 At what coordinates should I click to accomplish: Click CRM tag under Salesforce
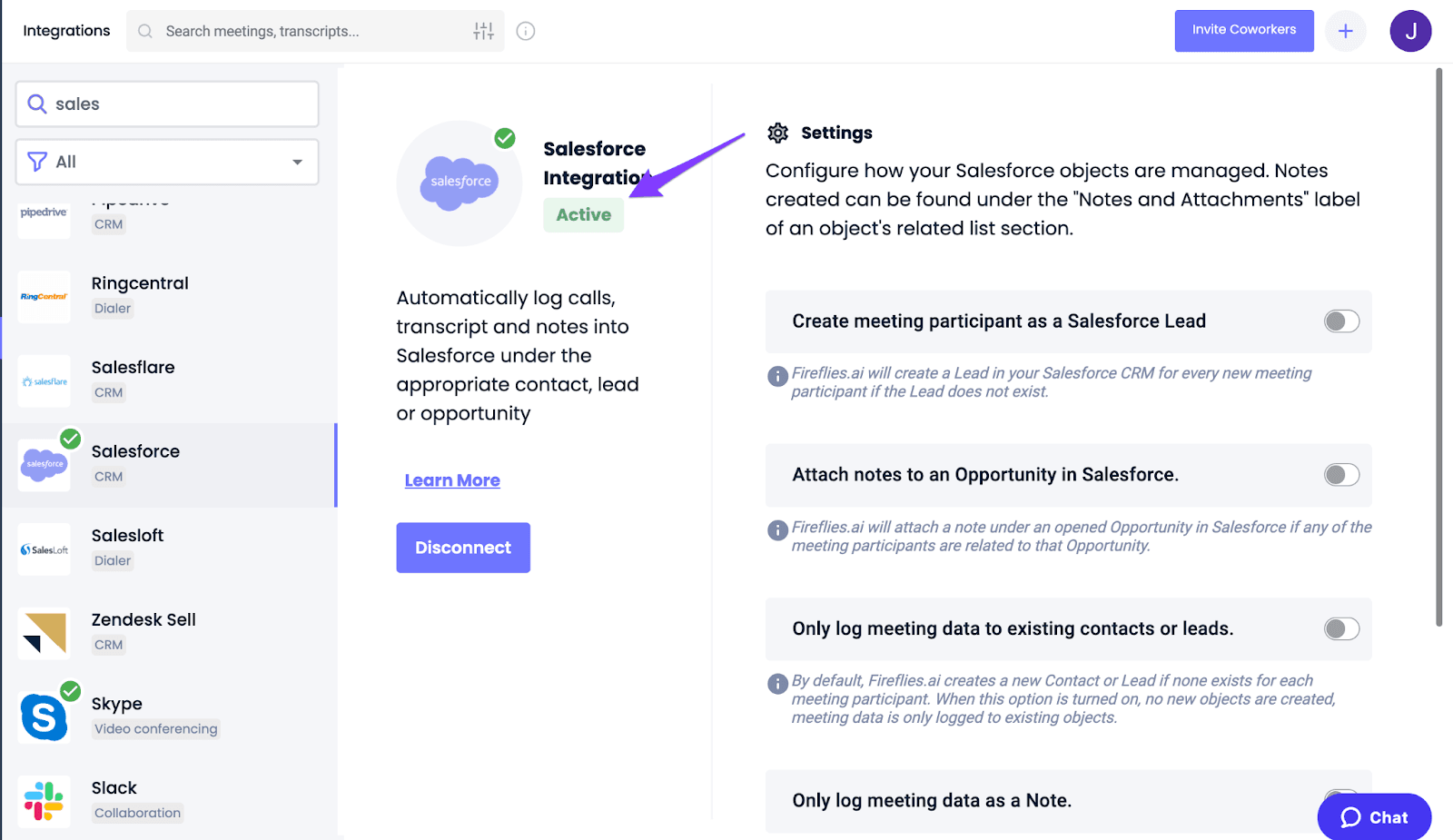(109, 477)
